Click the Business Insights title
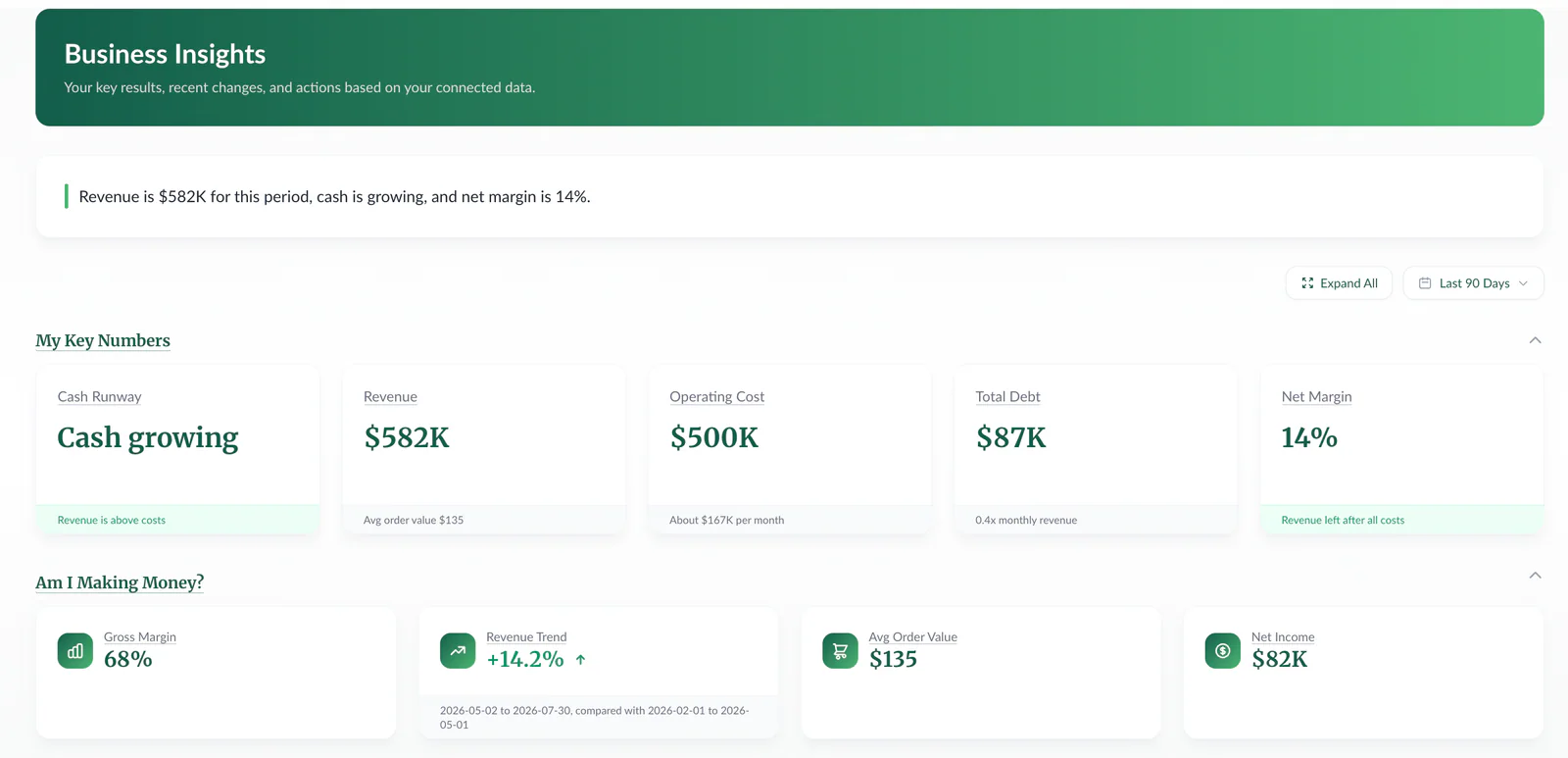 [165, 54]
